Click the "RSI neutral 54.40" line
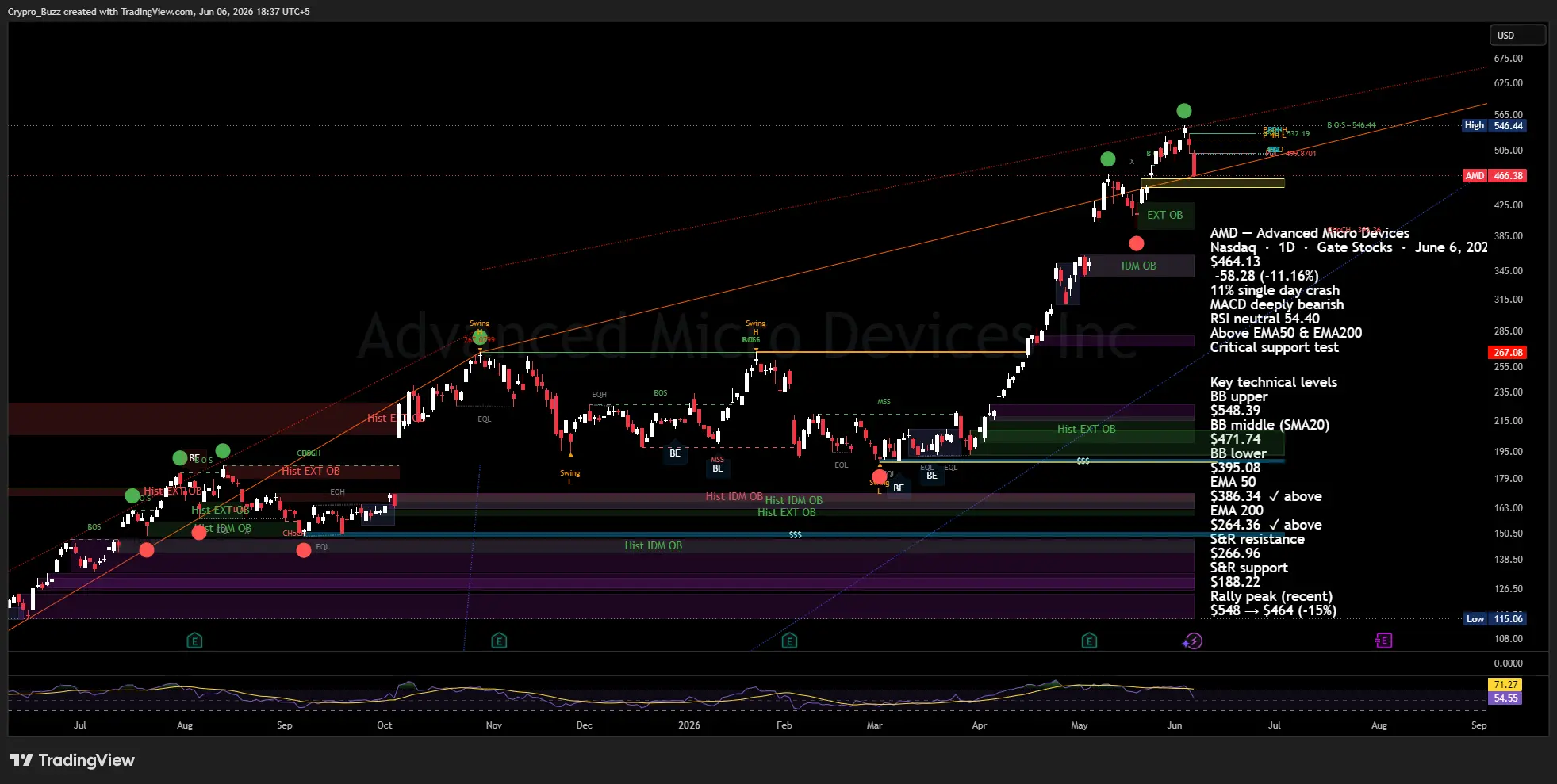 pyautogui.click(x=1265, y=319)
